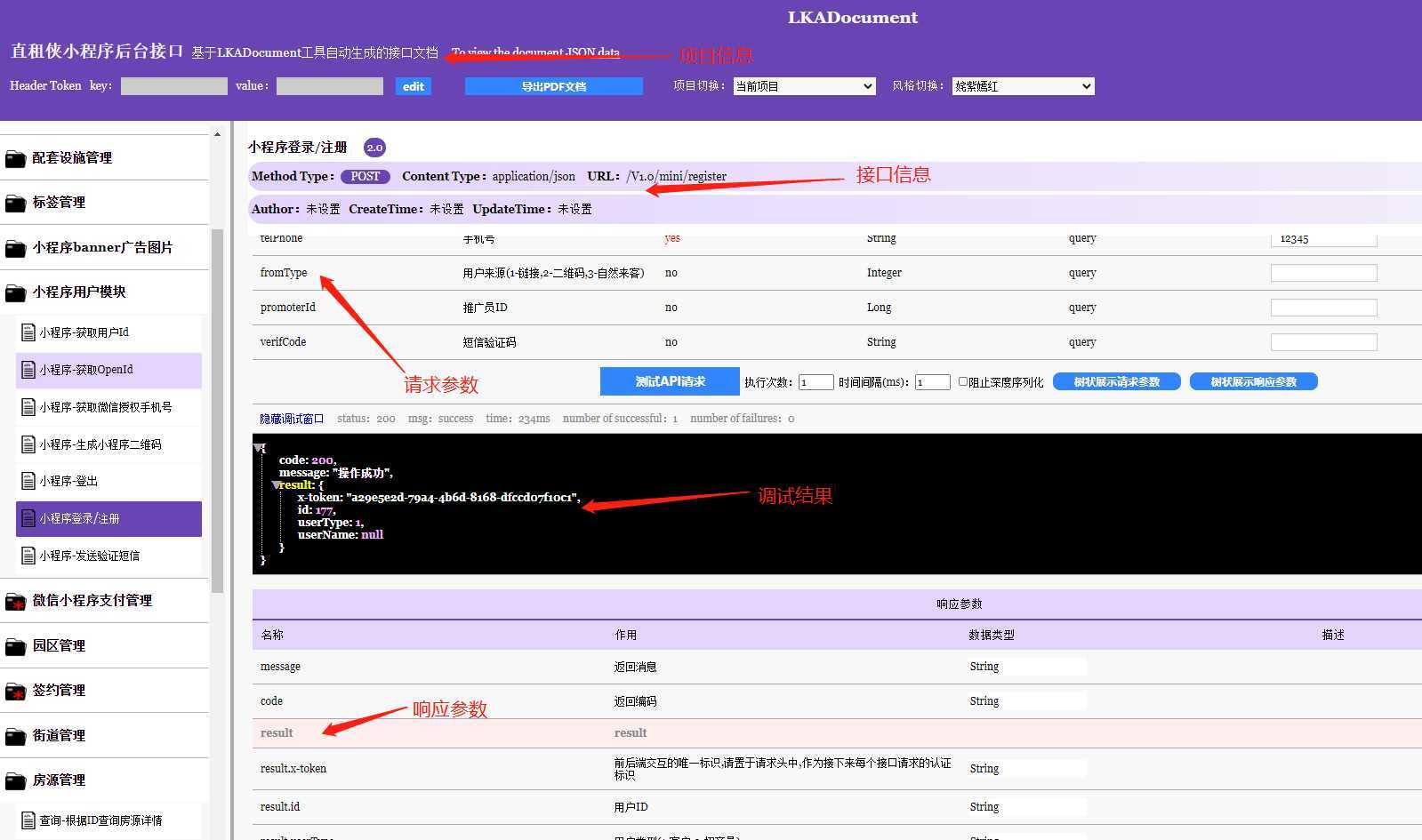Click document icon of 小程序-获取用户Id
This screenshot has height=840, width=1422.
tap(28, 332)
